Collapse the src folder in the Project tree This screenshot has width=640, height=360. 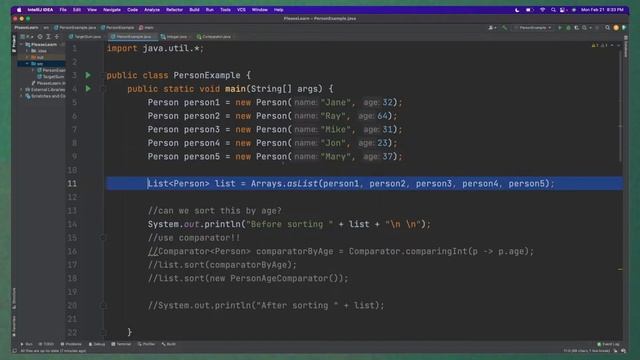click(x=27, y=64)
